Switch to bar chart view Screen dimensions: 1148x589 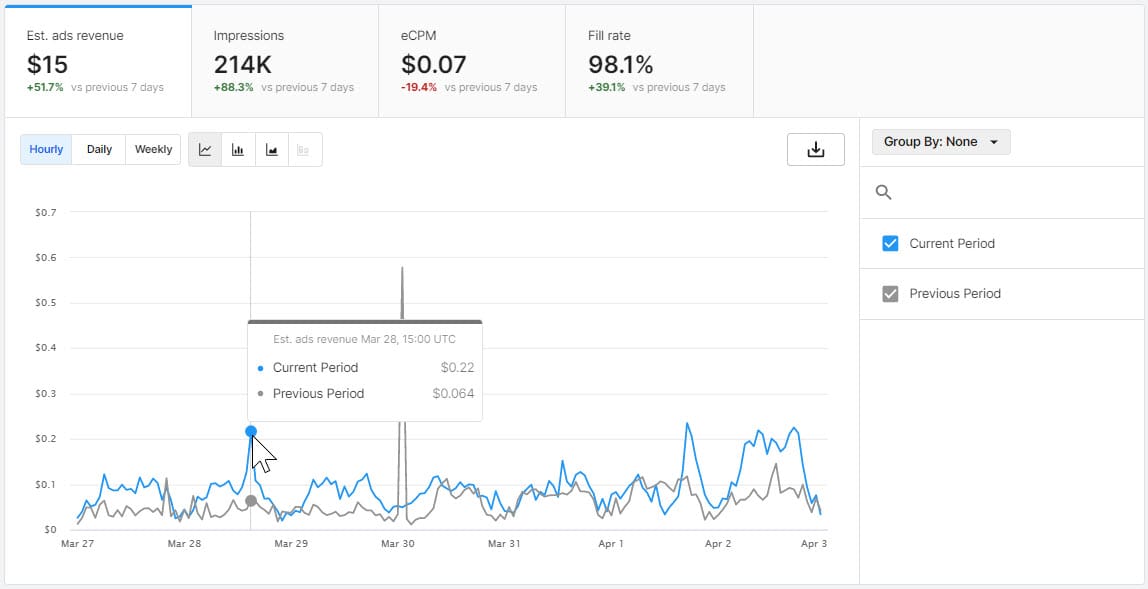click(238, 150)
